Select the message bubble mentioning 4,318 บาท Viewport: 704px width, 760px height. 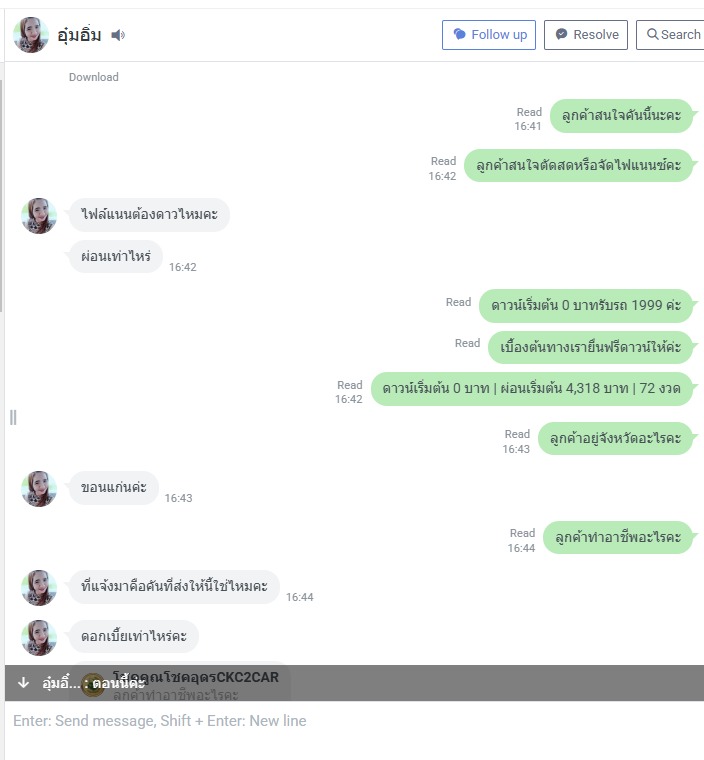[x=531, y=389]
